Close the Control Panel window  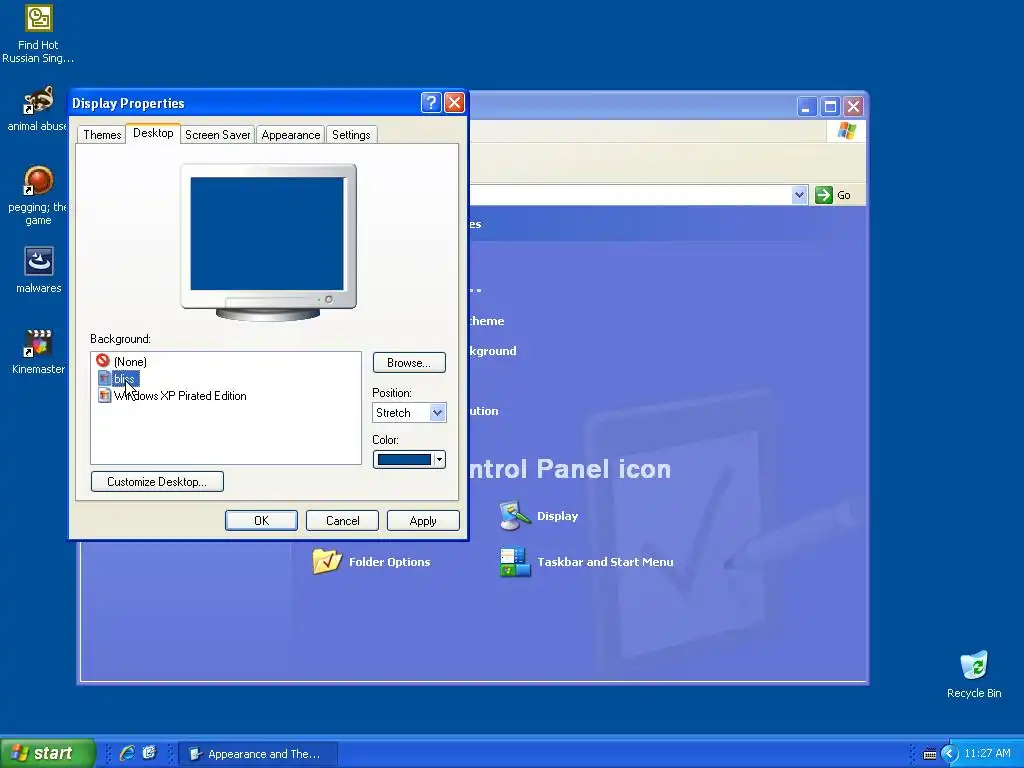click(x=854, y=106)
